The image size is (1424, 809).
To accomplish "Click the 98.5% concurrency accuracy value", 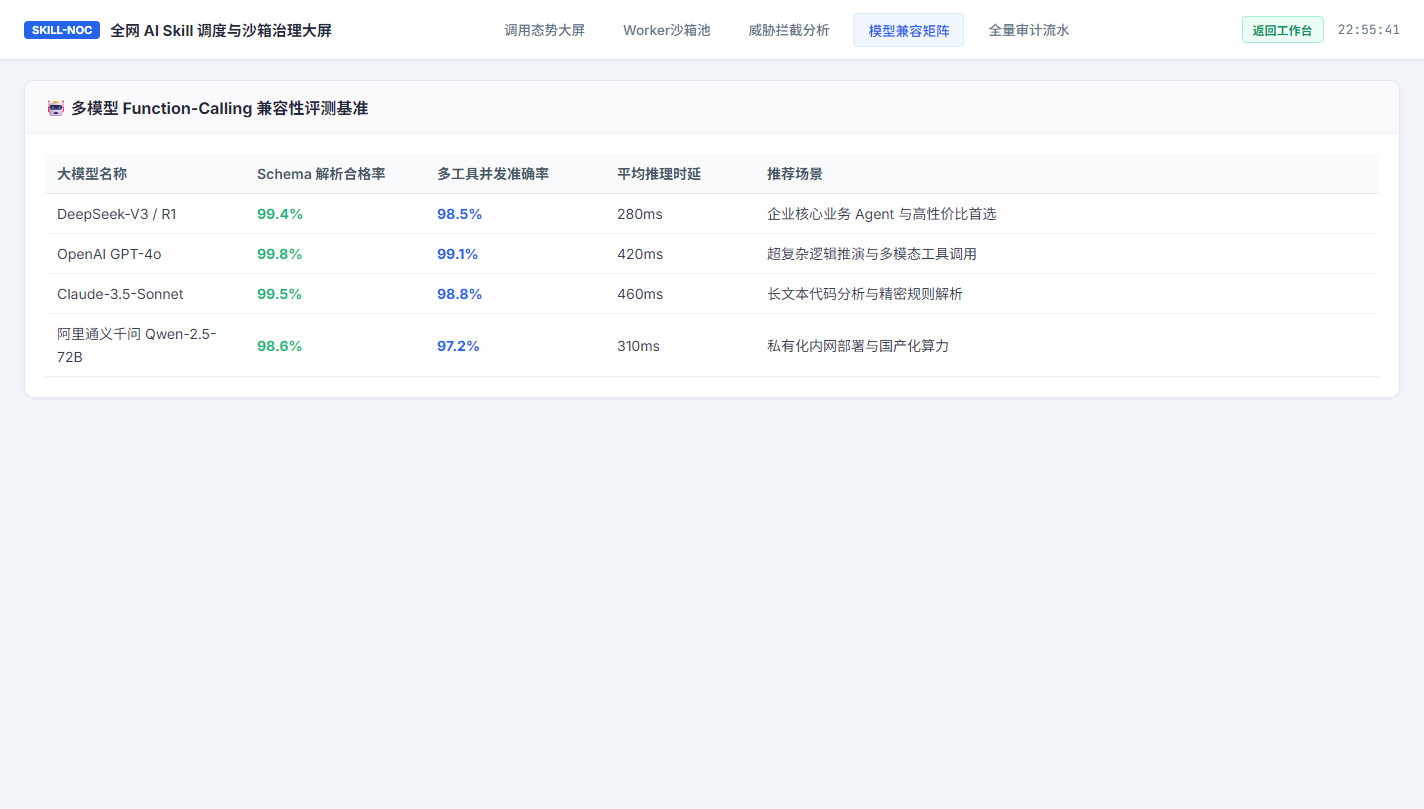I will pyautogui.click(x=460, y=214).
